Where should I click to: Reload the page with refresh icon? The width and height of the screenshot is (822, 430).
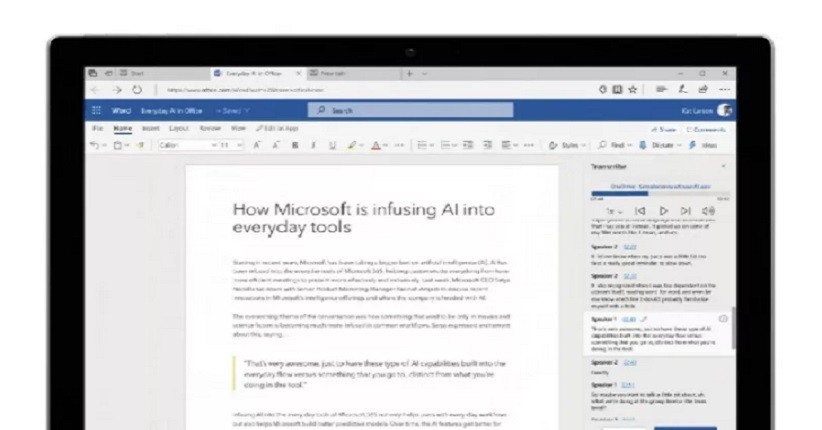137,90
